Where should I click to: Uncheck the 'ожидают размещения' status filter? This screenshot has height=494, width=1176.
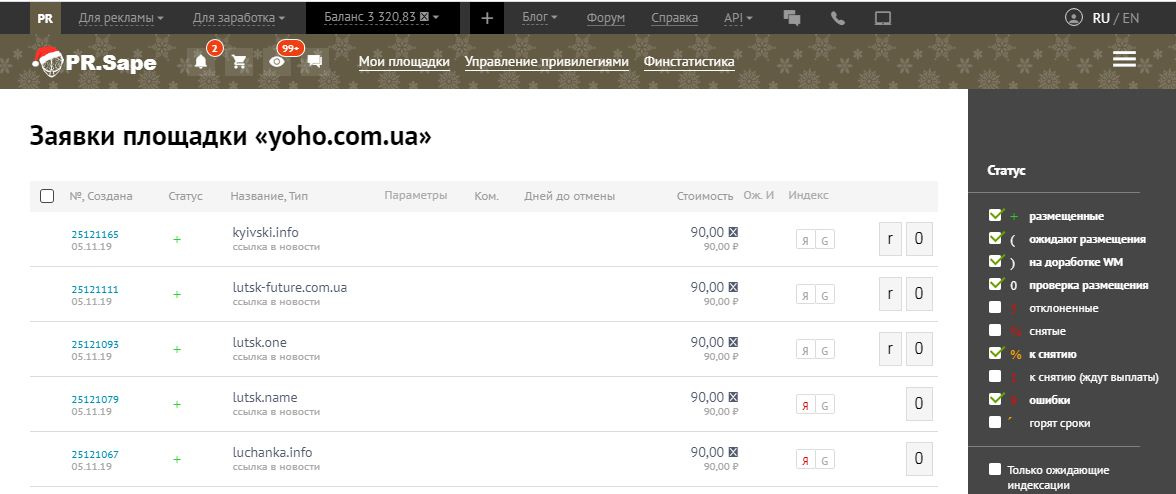click(995, 239)
